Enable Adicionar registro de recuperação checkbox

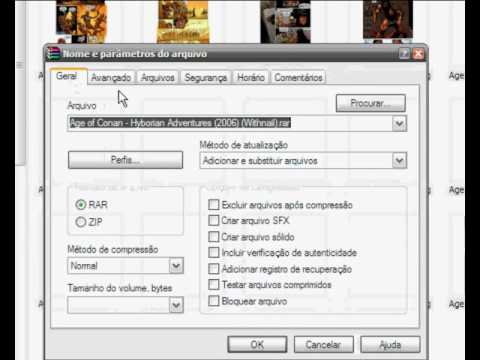point(214,269)
